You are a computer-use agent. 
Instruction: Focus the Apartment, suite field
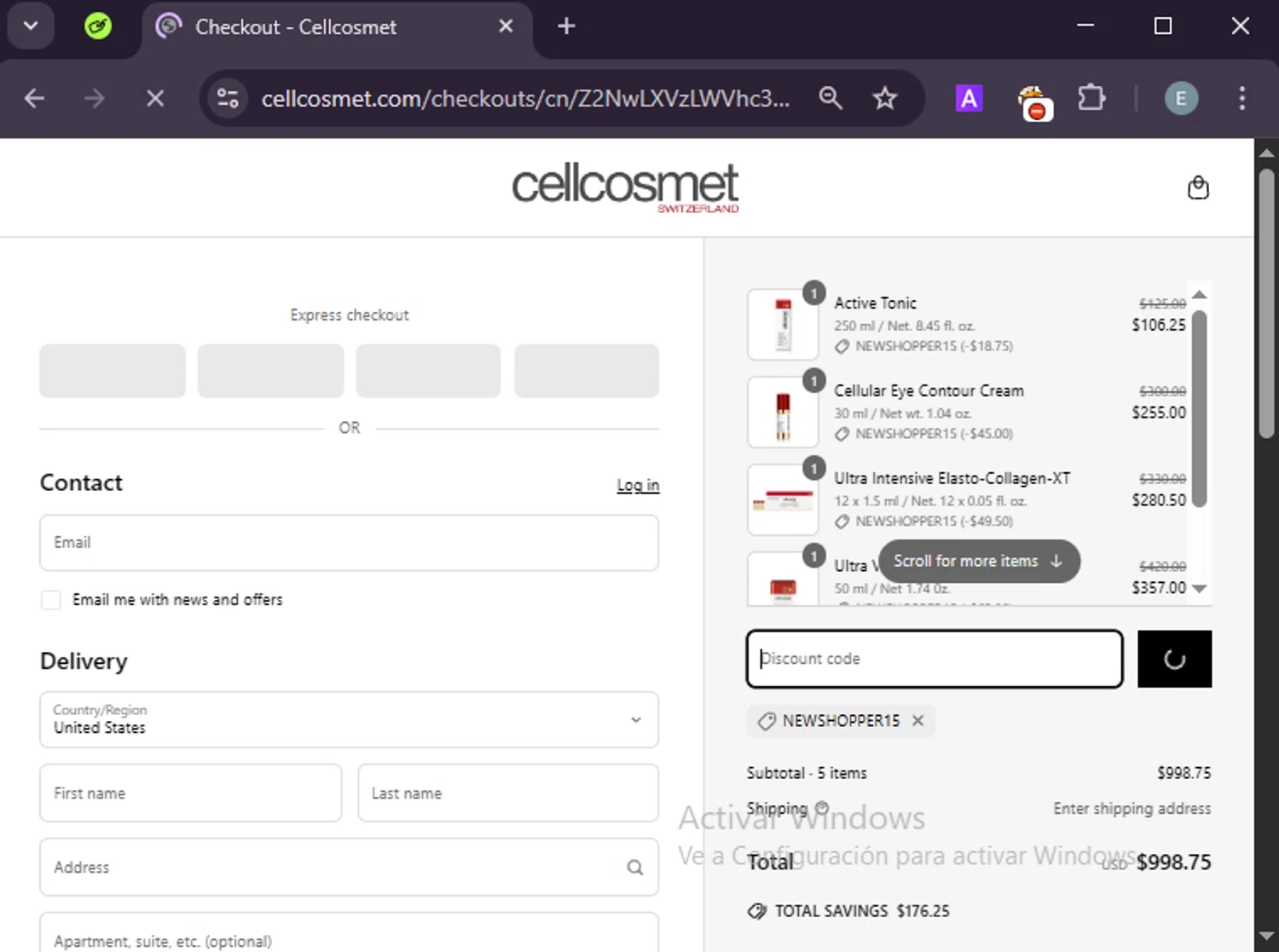(349, 933)
